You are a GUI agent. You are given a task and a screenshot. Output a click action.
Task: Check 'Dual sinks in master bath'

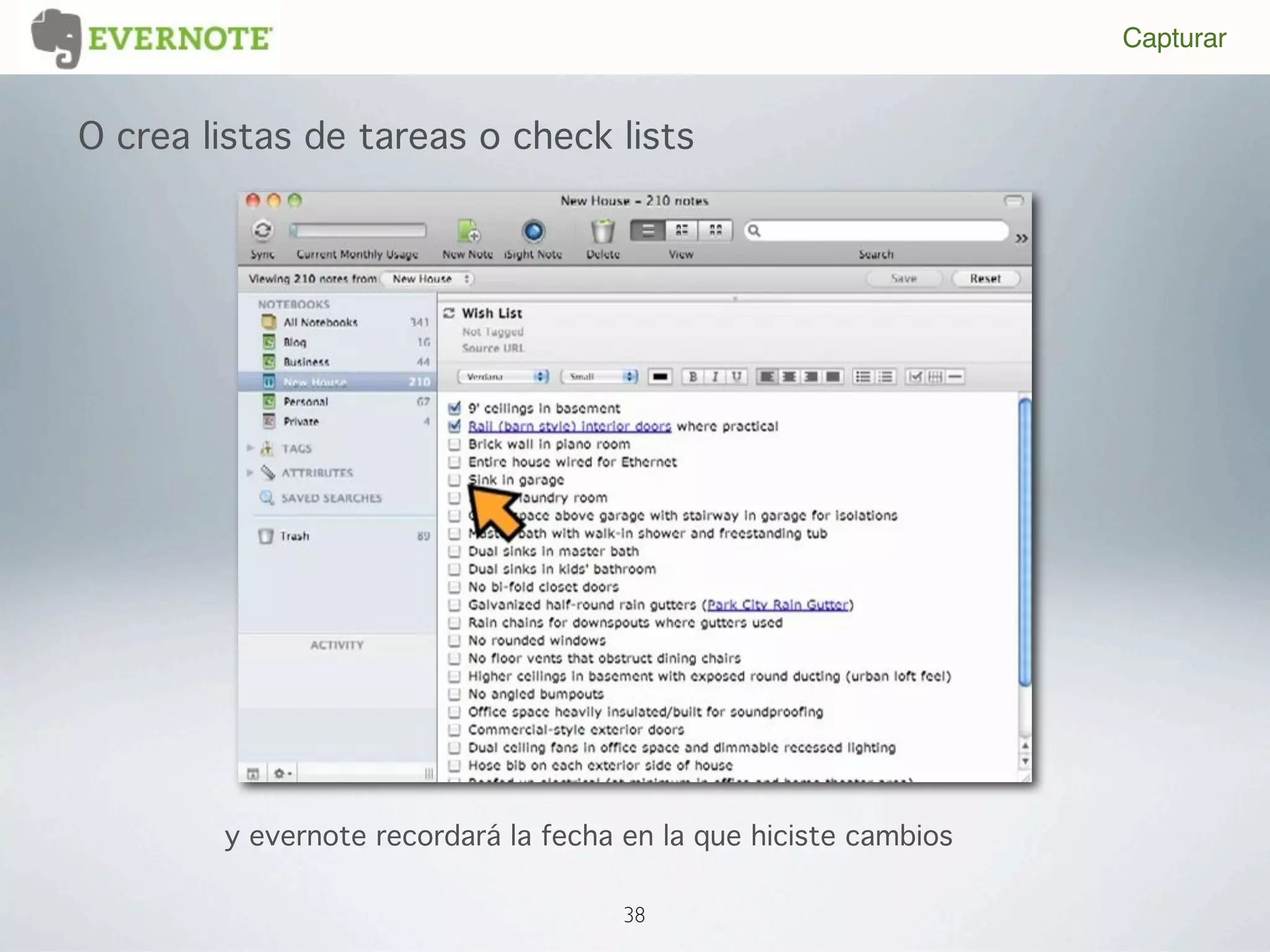point(455,551)
